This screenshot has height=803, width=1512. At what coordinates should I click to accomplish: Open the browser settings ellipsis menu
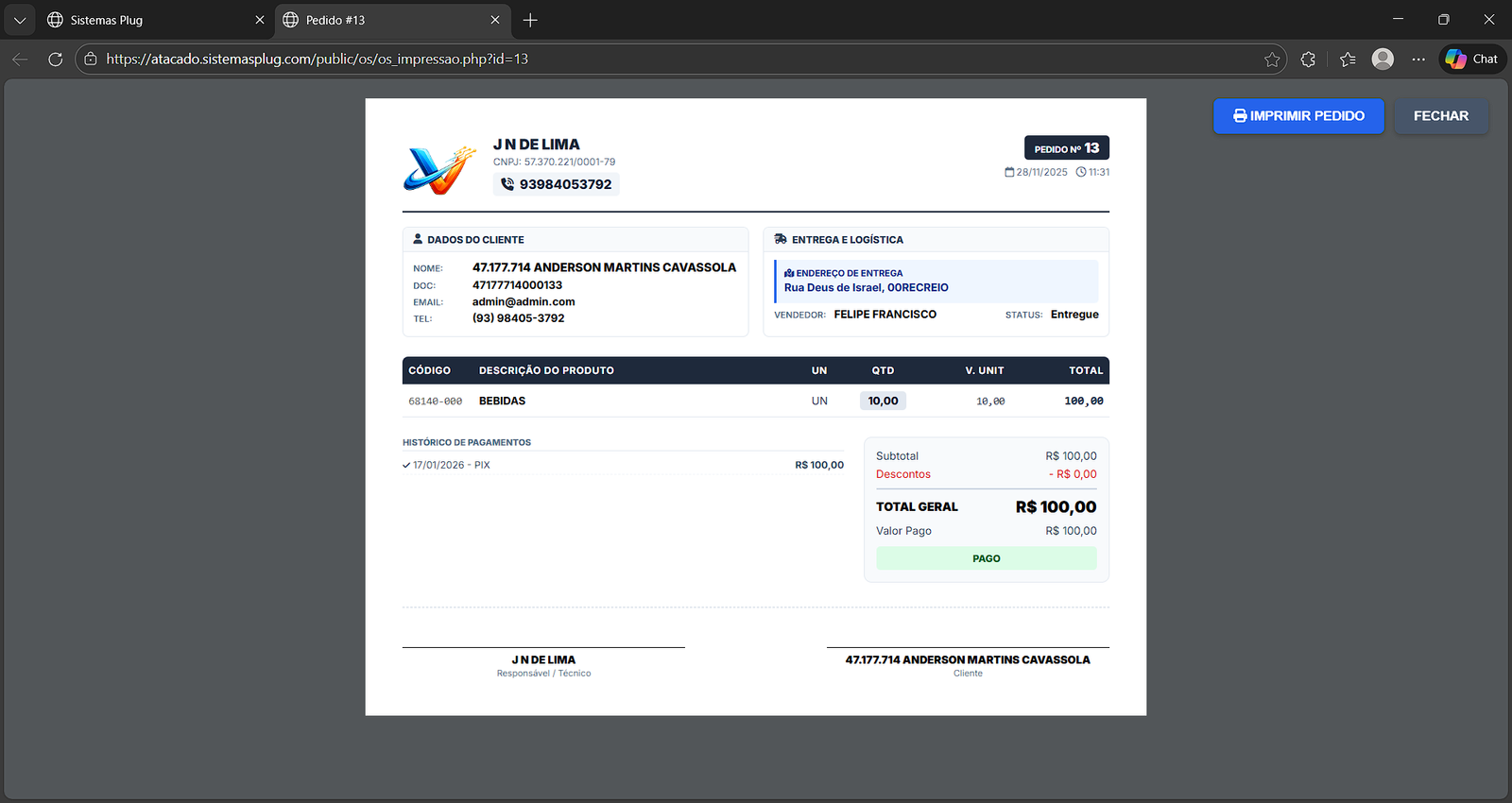pyautogui.click(x=1418, y=59)
